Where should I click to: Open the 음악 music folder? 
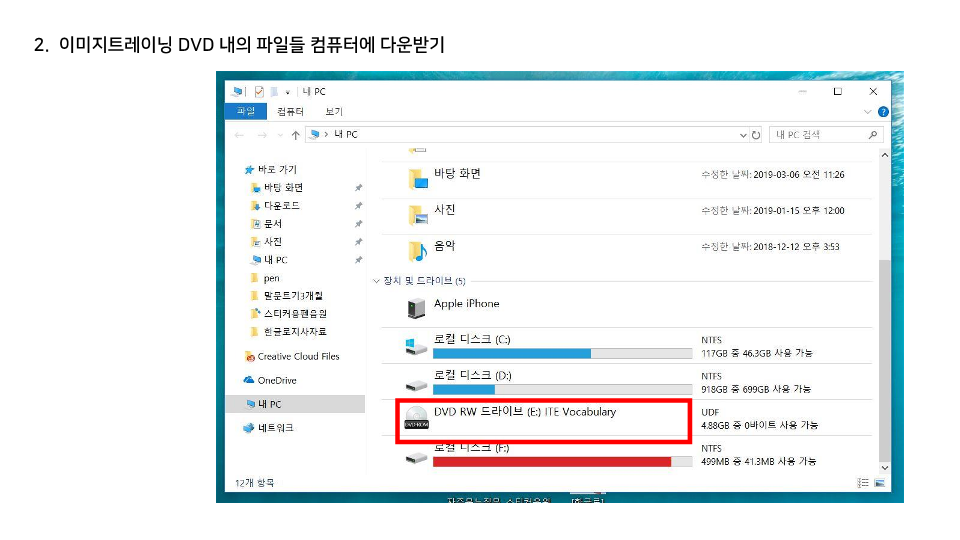pos(444,246)
